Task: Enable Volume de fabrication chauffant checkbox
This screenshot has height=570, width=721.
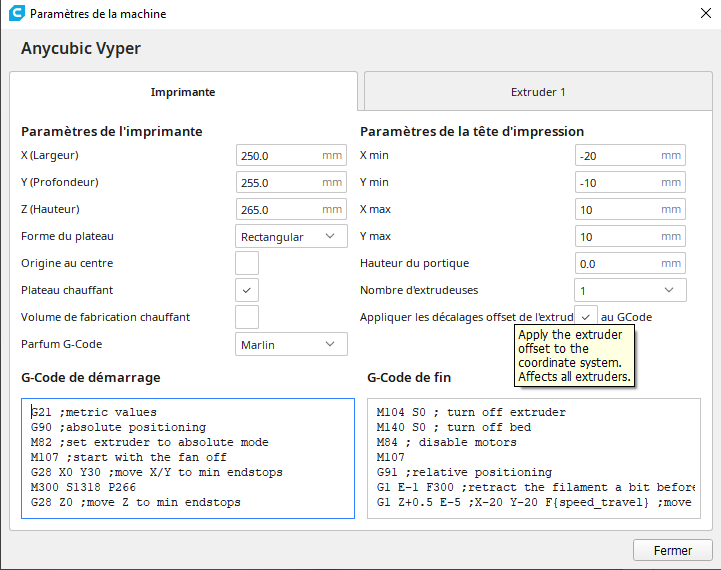Action: pyautogui.click(x=247, y=317)
